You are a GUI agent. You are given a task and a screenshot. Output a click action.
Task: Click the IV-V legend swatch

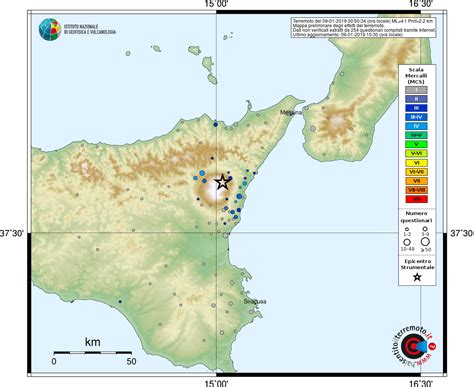pyautogui.click(x=416, y=135)
